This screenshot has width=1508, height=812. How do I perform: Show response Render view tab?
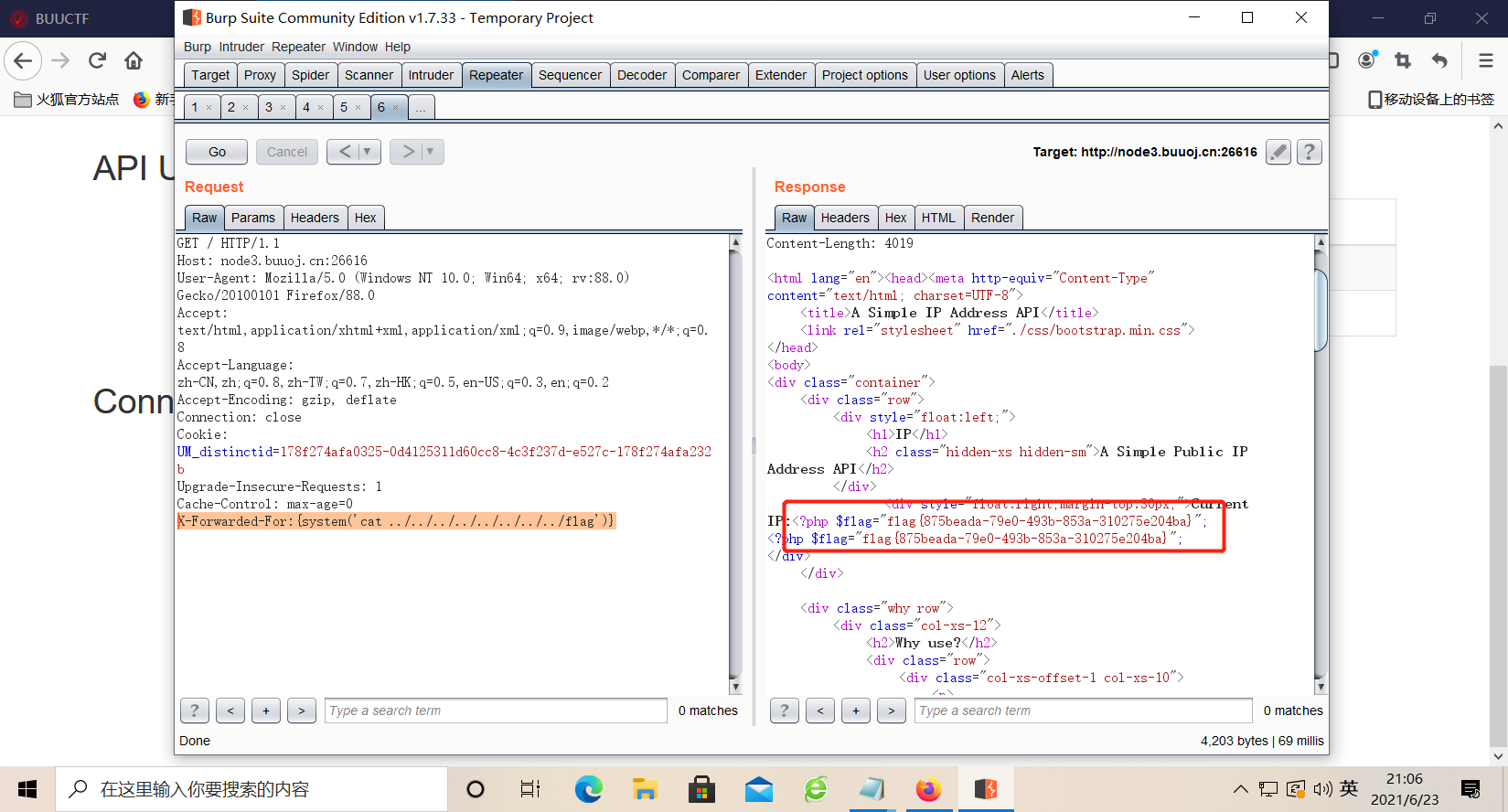pos(992,218)
